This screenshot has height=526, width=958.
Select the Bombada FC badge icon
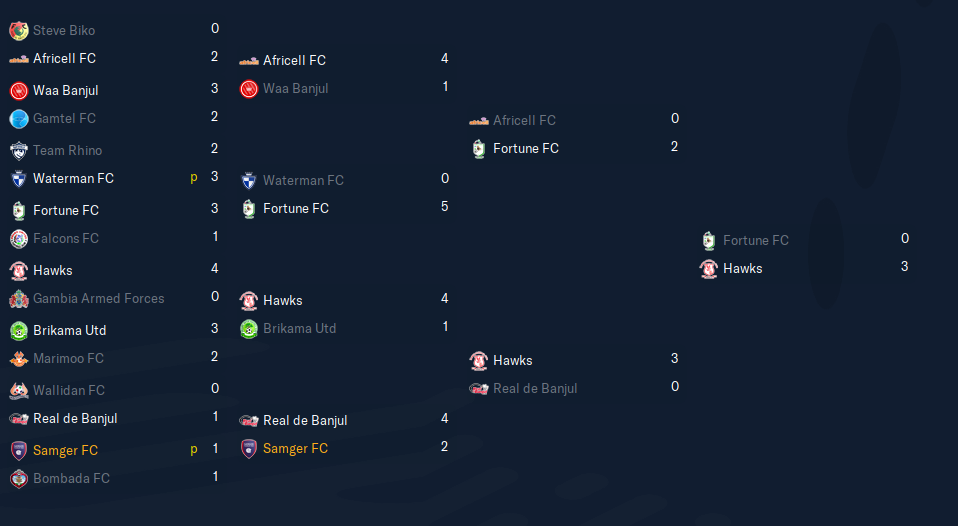coord(19,479)
